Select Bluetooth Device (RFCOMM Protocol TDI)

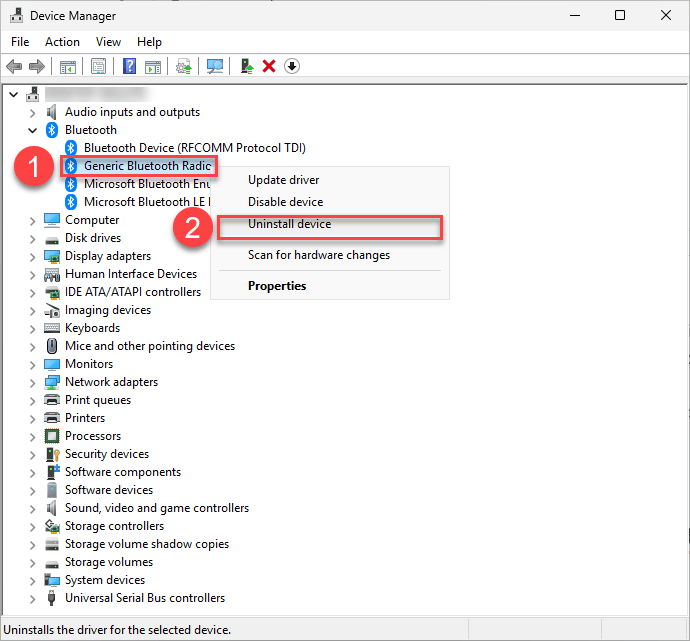194,148
